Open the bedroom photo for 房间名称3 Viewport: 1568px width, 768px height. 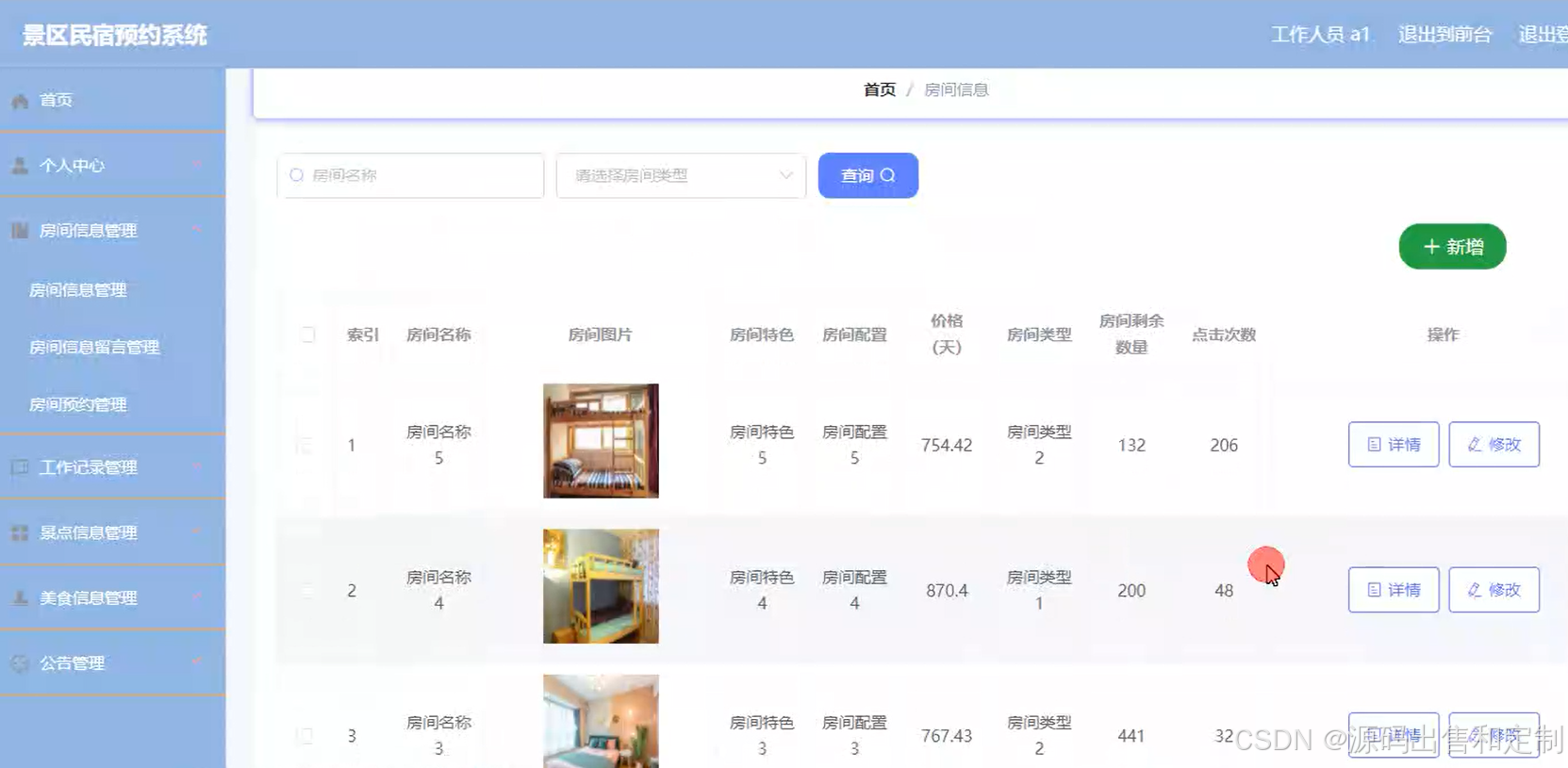click(601, 721)
